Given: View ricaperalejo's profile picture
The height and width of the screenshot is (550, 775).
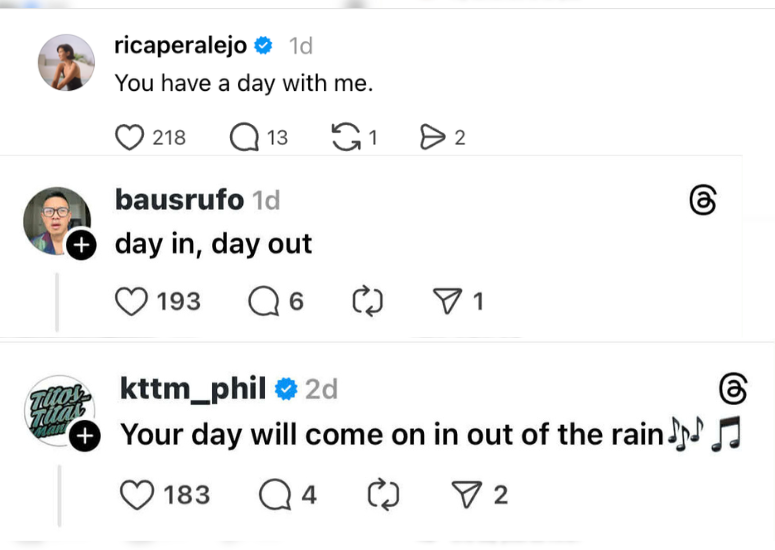Looking at the screenshot, I should coord(66,62).
